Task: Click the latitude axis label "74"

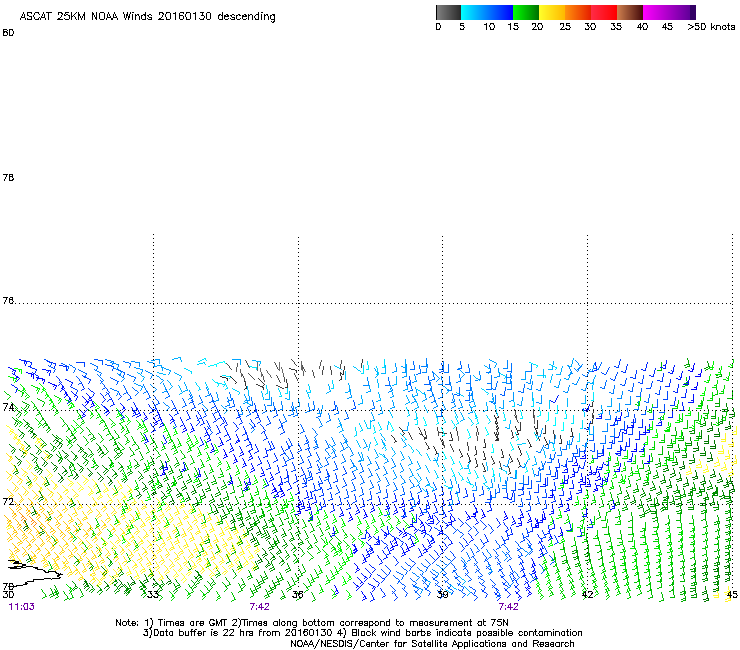Action: click(8, 407)
